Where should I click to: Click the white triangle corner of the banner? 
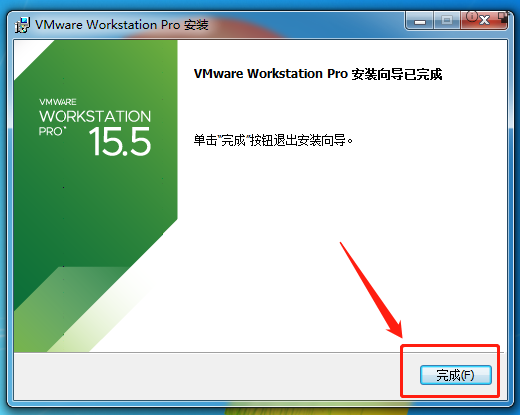[28, 55]
